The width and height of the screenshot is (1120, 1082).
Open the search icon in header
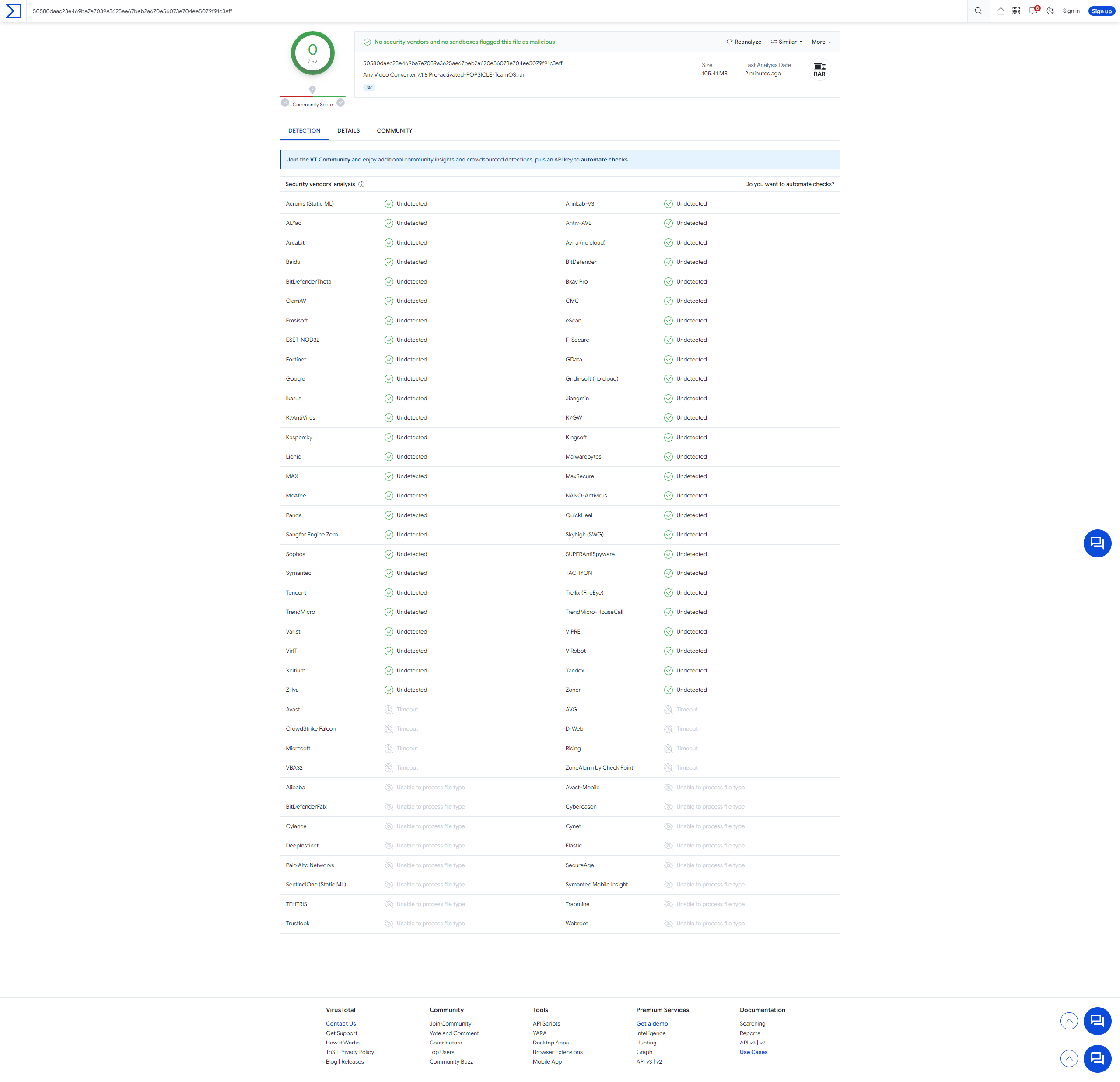pos(978,11)
